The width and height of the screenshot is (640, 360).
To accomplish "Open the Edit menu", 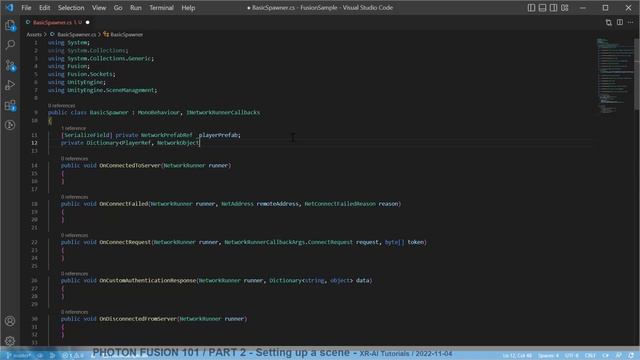I will click(x=44, y=8).
